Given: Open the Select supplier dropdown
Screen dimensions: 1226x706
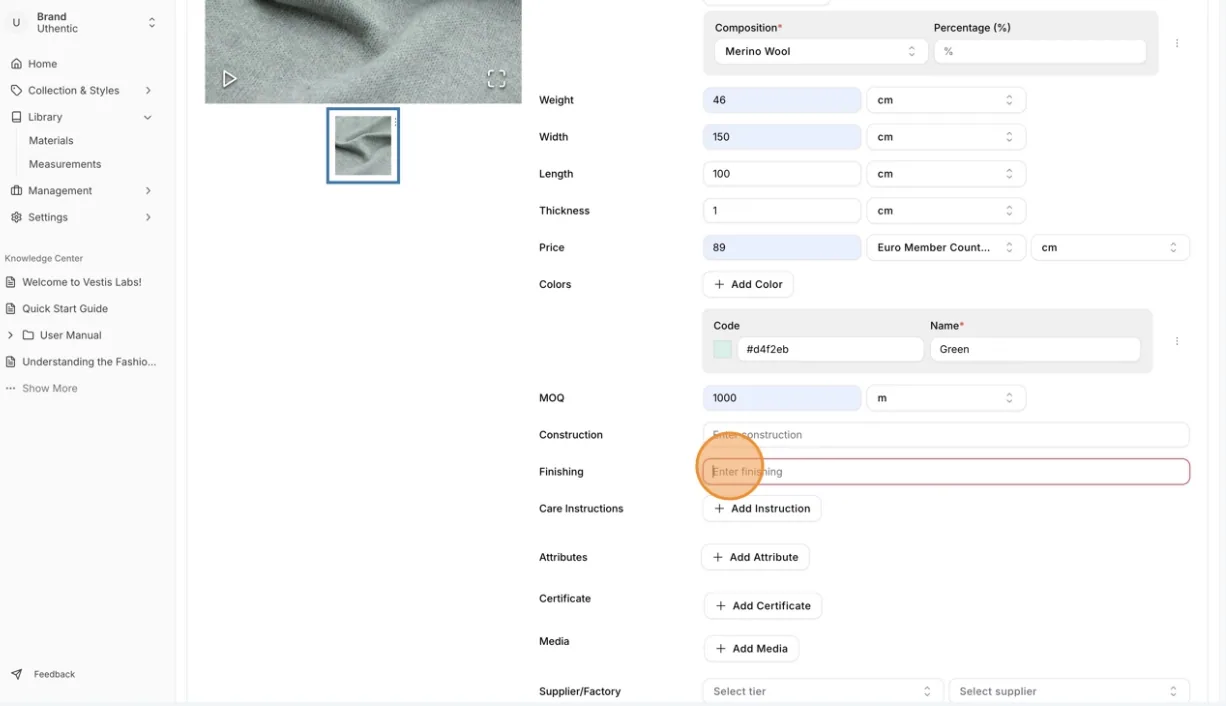Looking at the screenshot, I should pos(1069,691).
